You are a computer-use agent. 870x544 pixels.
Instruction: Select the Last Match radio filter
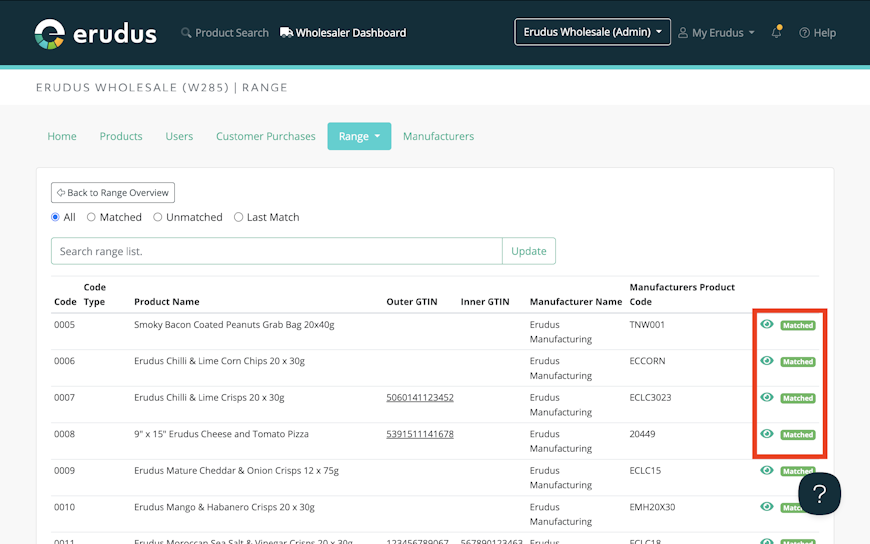(x=238, y=217)
